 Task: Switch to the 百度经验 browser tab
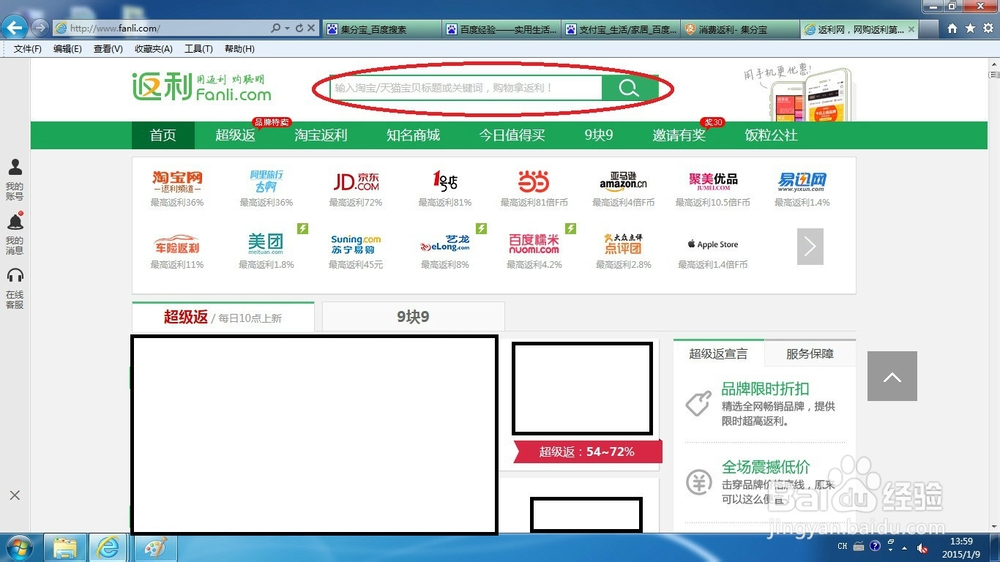point(501,29)
